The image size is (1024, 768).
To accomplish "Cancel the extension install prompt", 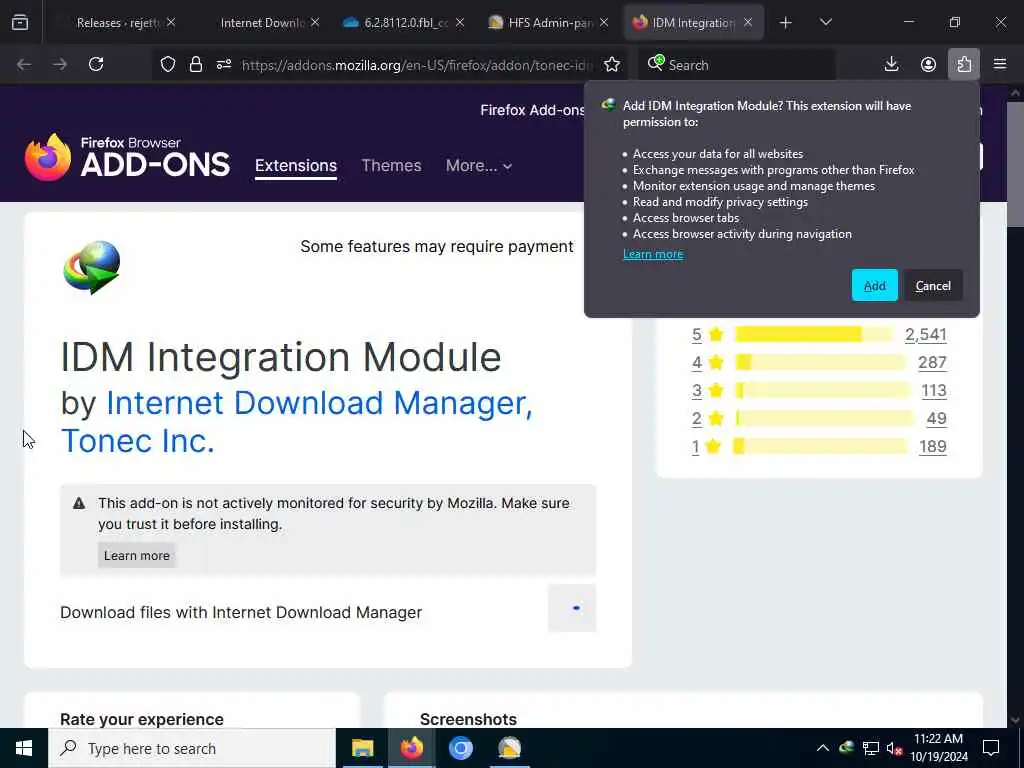I will tap(933, 285).
